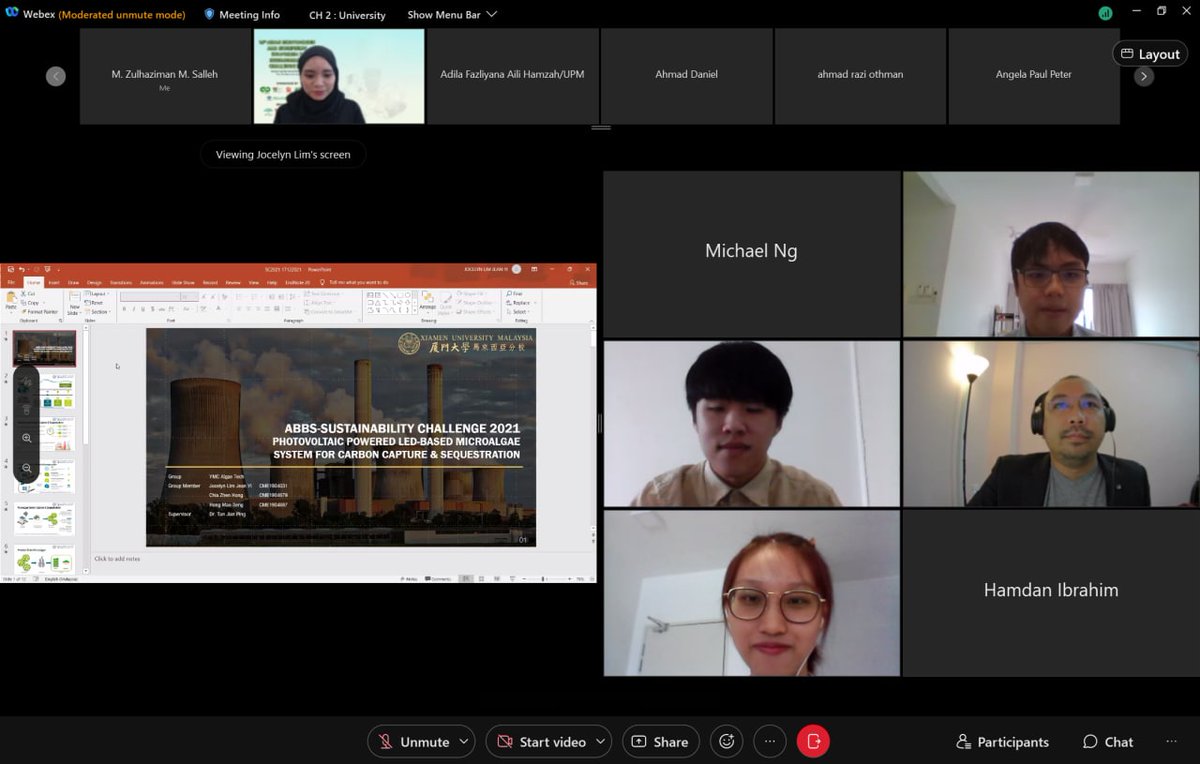Click Viewing Jocelyn Lim's screen label
Image resolution: width=1200 pixels, height=764 pixels.
(283, 155)
